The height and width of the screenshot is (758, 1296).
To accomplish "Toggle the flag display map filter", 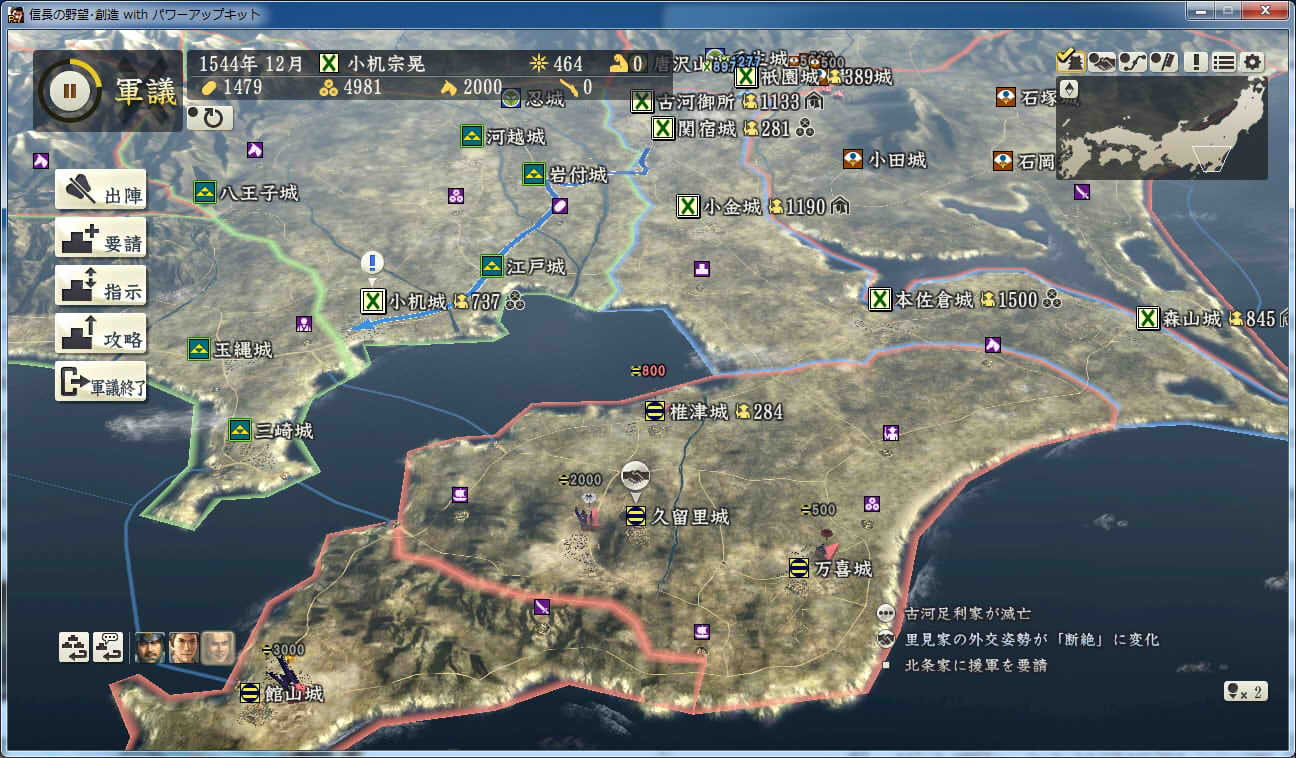I will tap(1163, 62).
